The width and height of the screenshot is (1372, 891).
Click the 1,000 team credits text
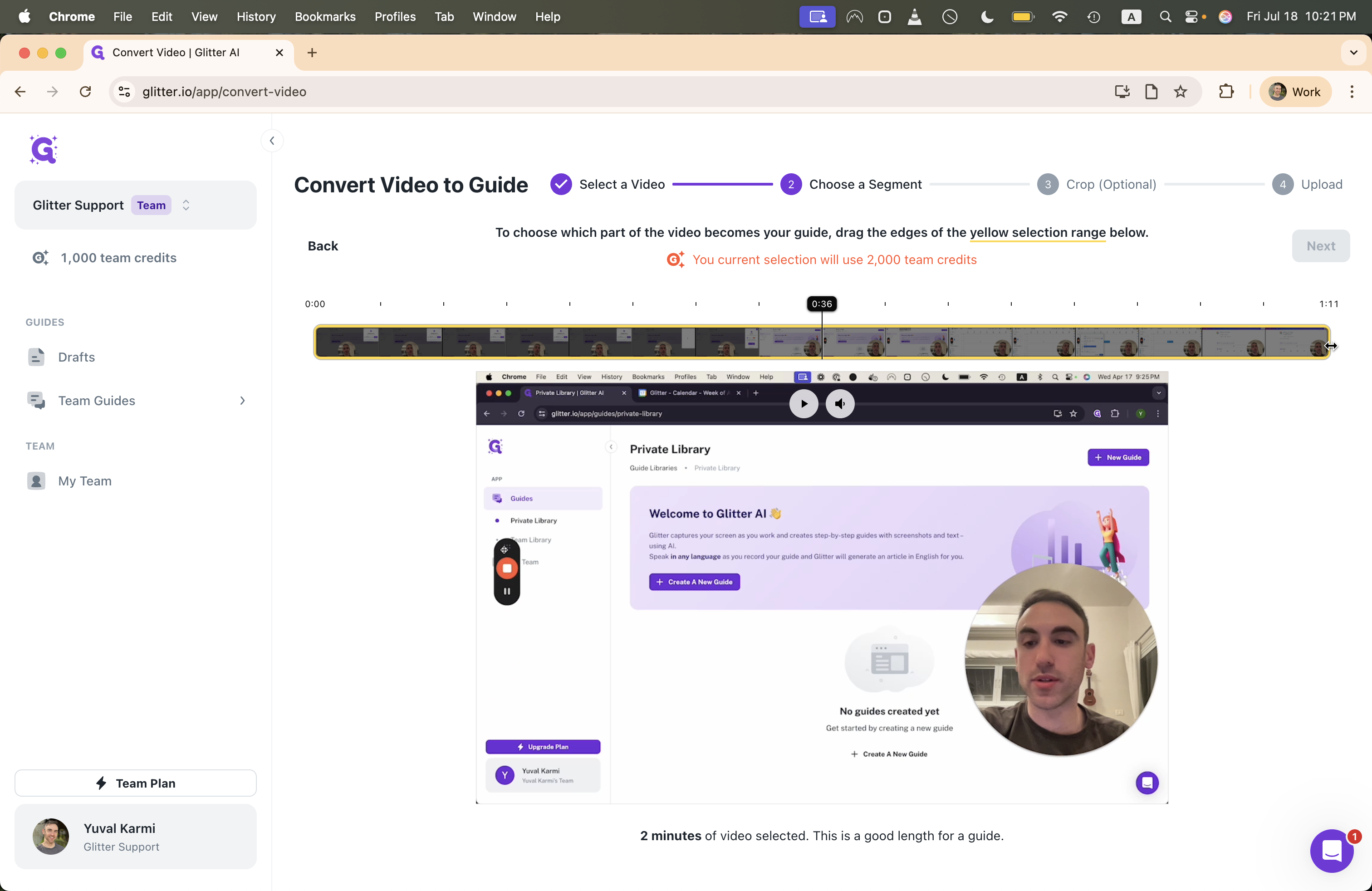pyautogui.click(x=119, y=258)
